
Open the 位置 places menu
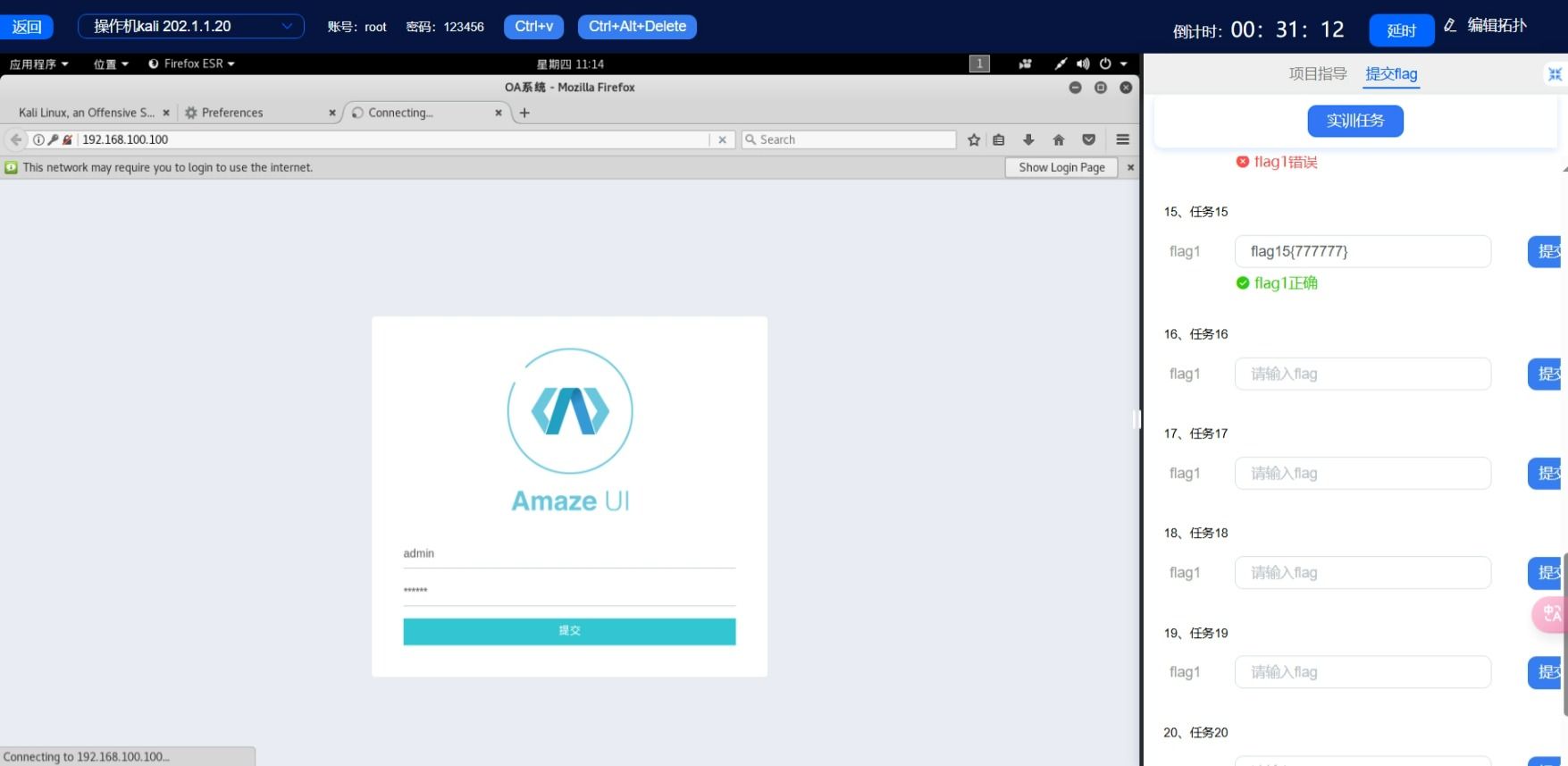click(x=111, y=63)
